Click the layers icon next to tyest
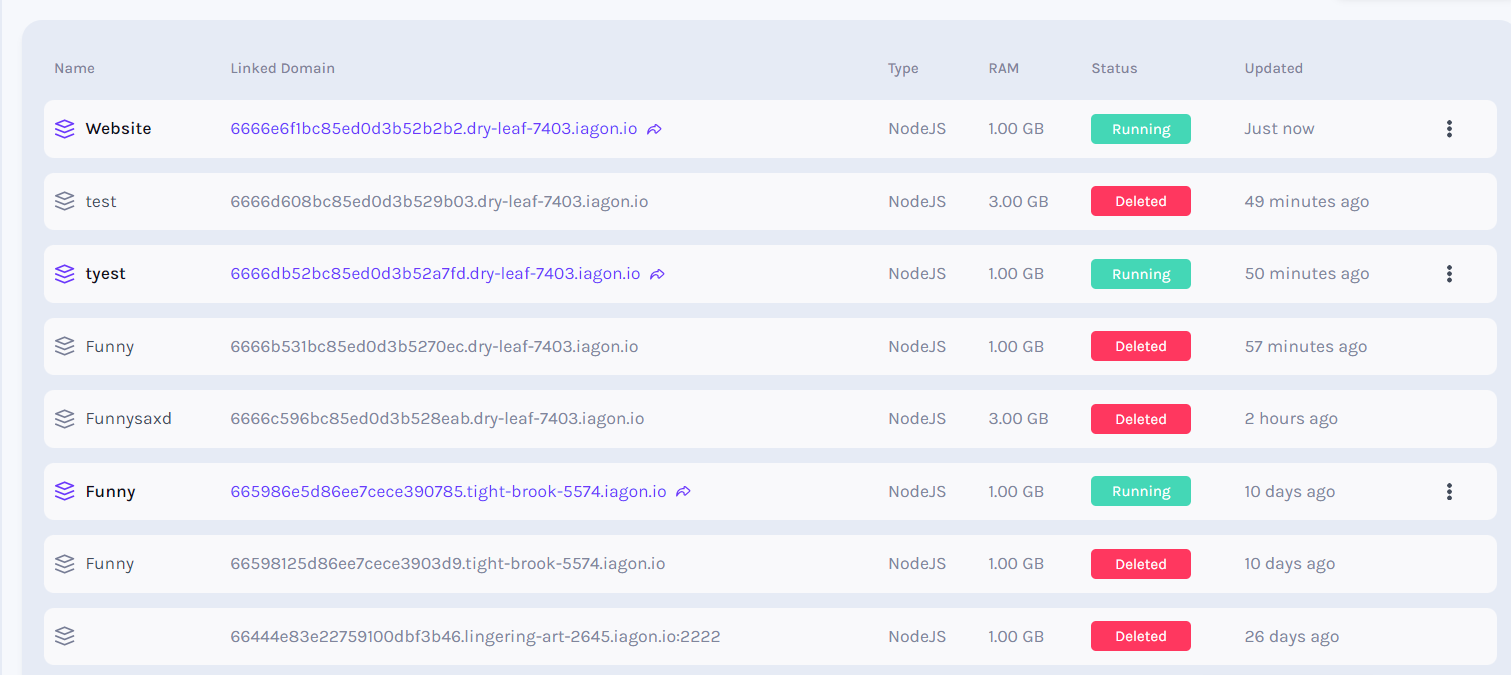This screenshot has width=1511, height=675. click(x=65, y=274)
